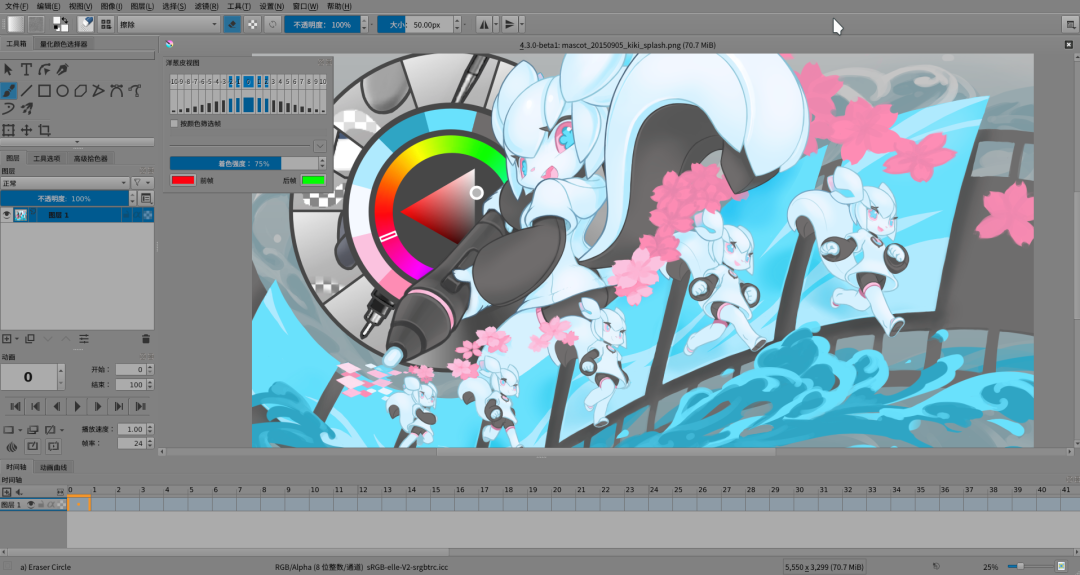Select the Bezier Curve tool
This screenshot has height=575, width=1080.
pyautogui.click(x=116, y=90)
